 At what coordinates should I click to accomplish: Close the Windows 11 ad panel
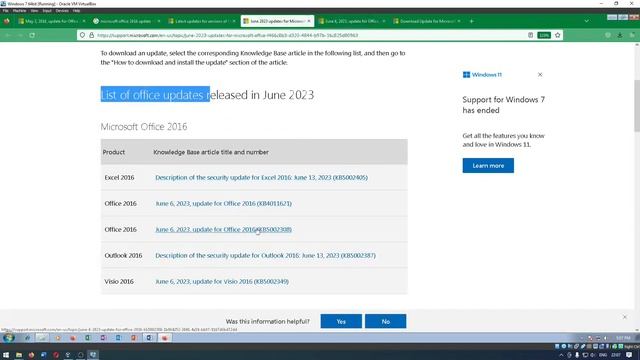point(540,75)
